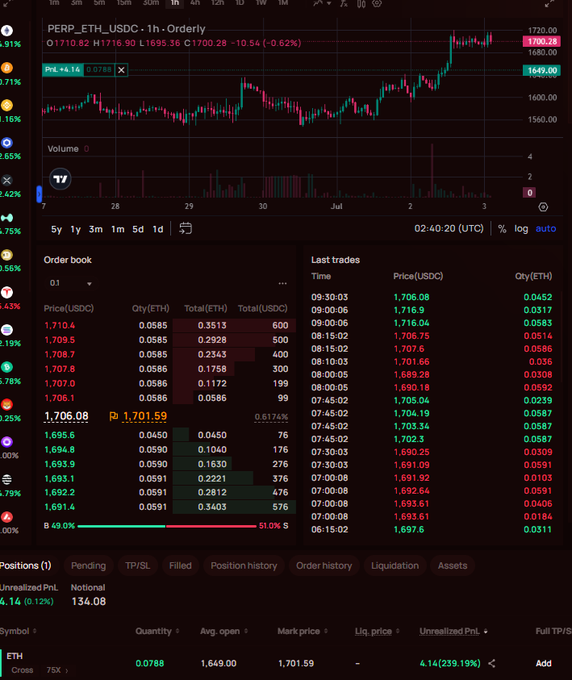
Task: Set chart range to 1m
Action: coord(118,229)
